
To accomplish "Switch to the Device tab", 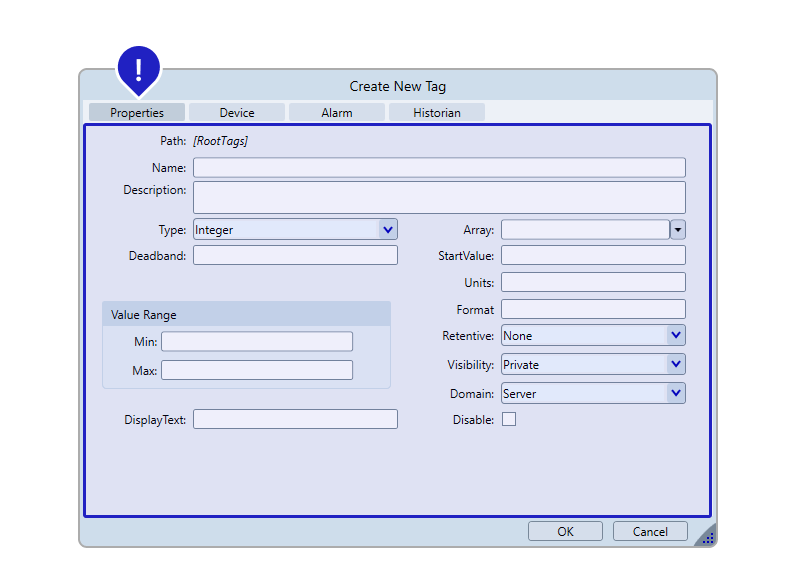I will [237, 113].
